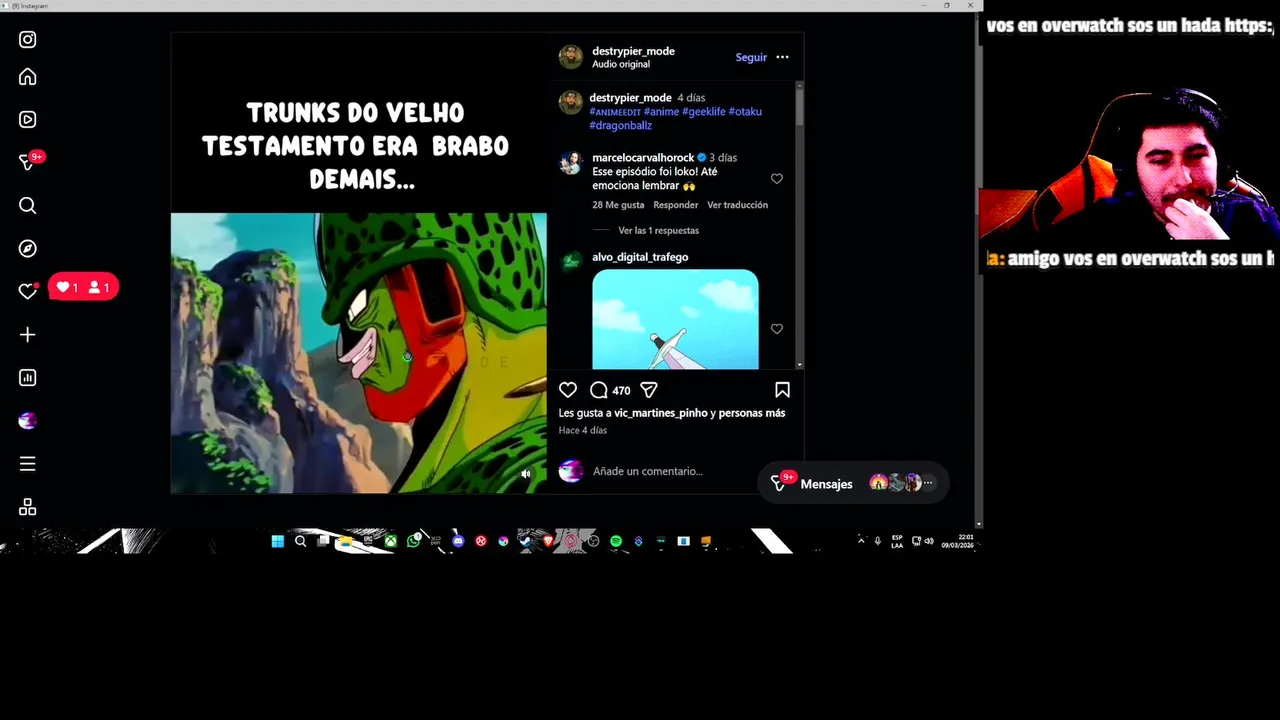Open post options three-dot menu

click(x=783, y=57)
